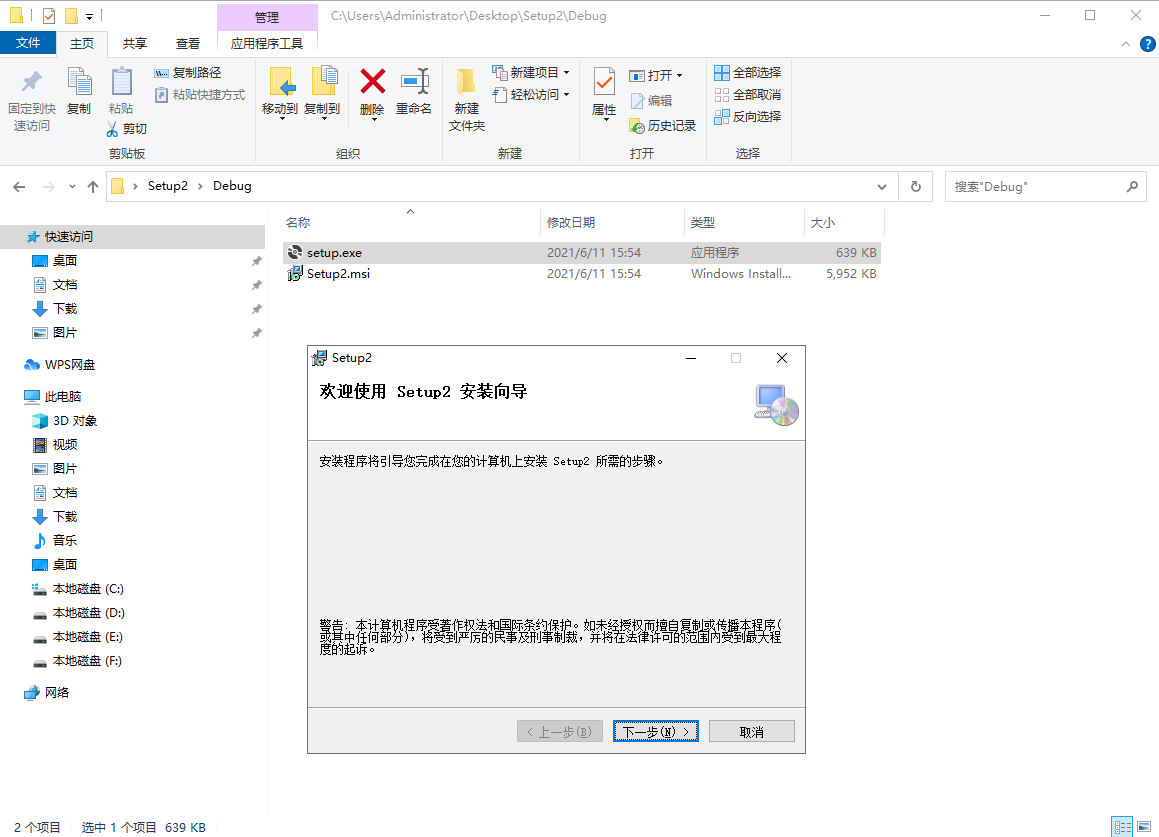Click Debug in address breadcrumb
The width and height of the screenshot is (1159, 837).
point(232,186)
